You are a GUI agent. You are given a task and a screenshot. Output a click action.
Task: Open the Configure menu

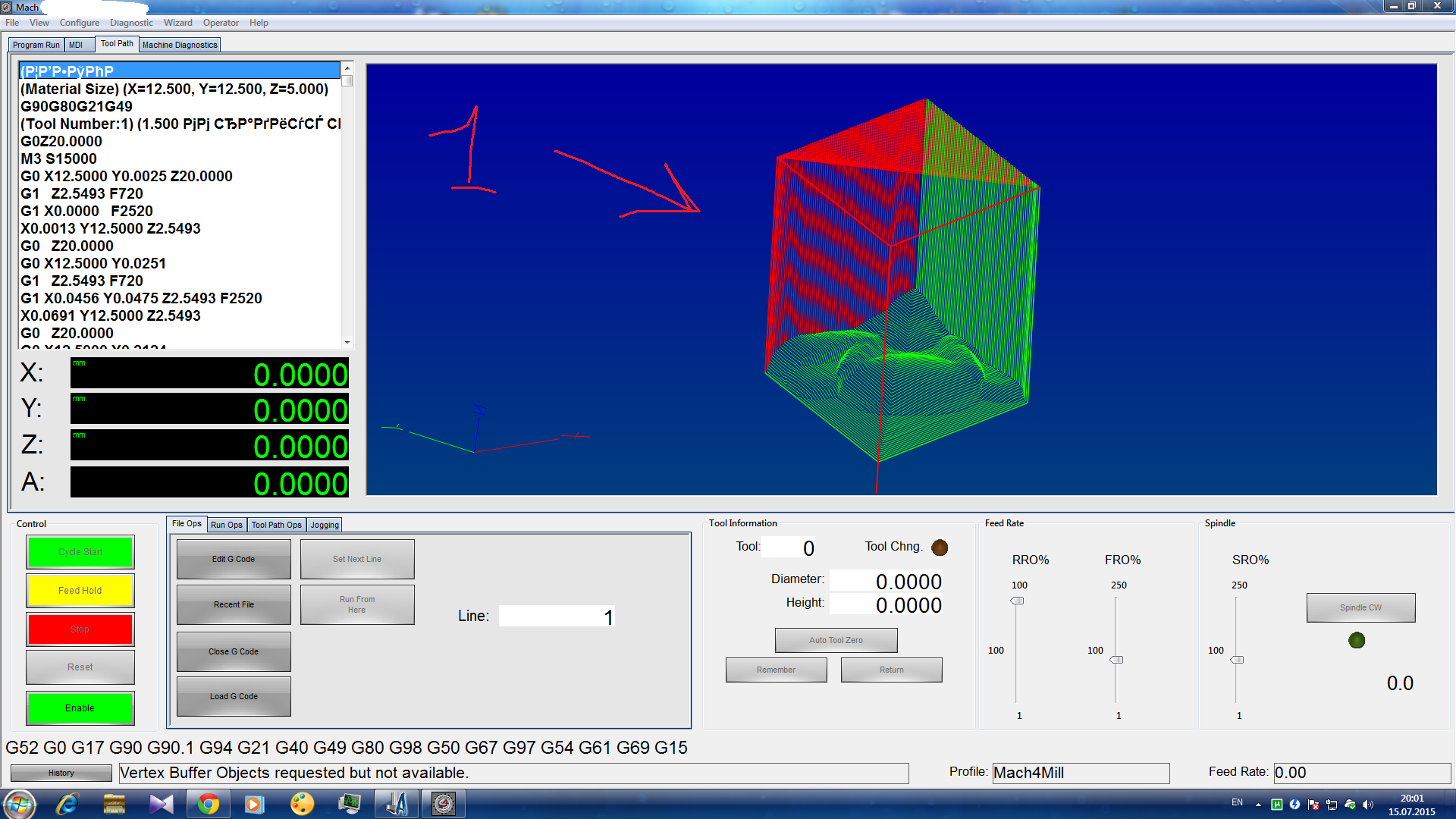coord(79,23)
